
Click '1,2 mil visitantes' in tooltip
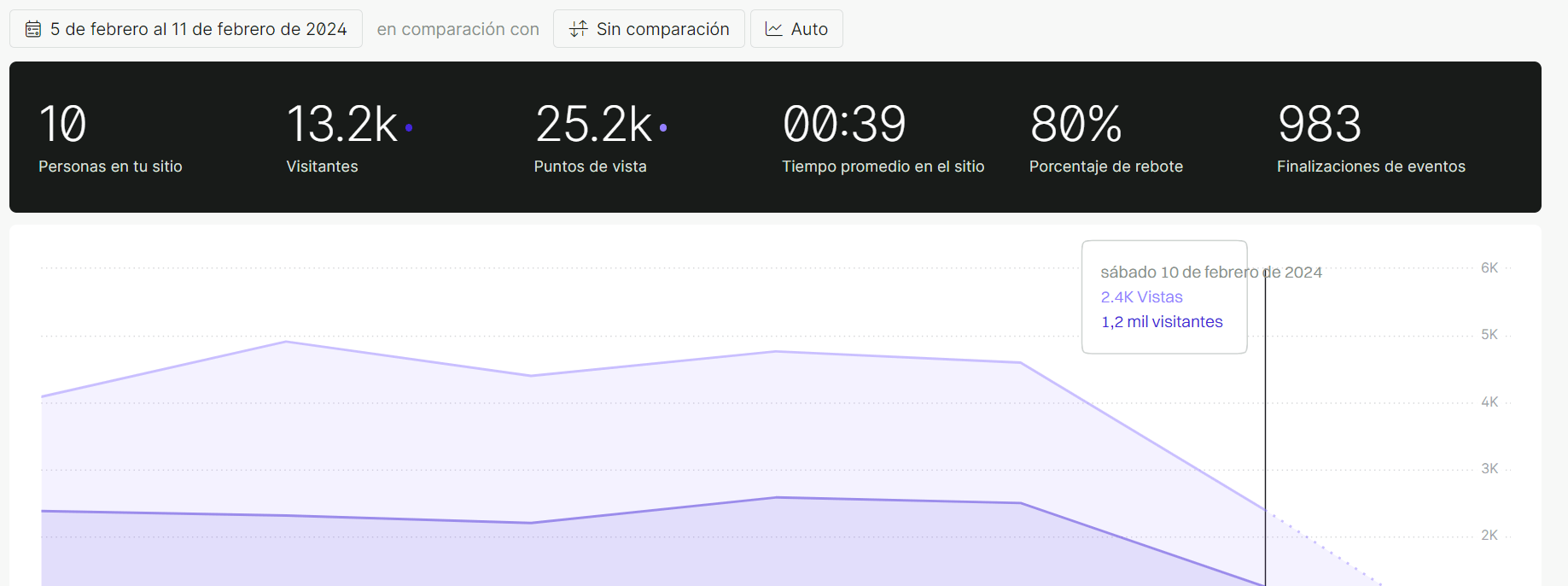tap(1162, 322)
